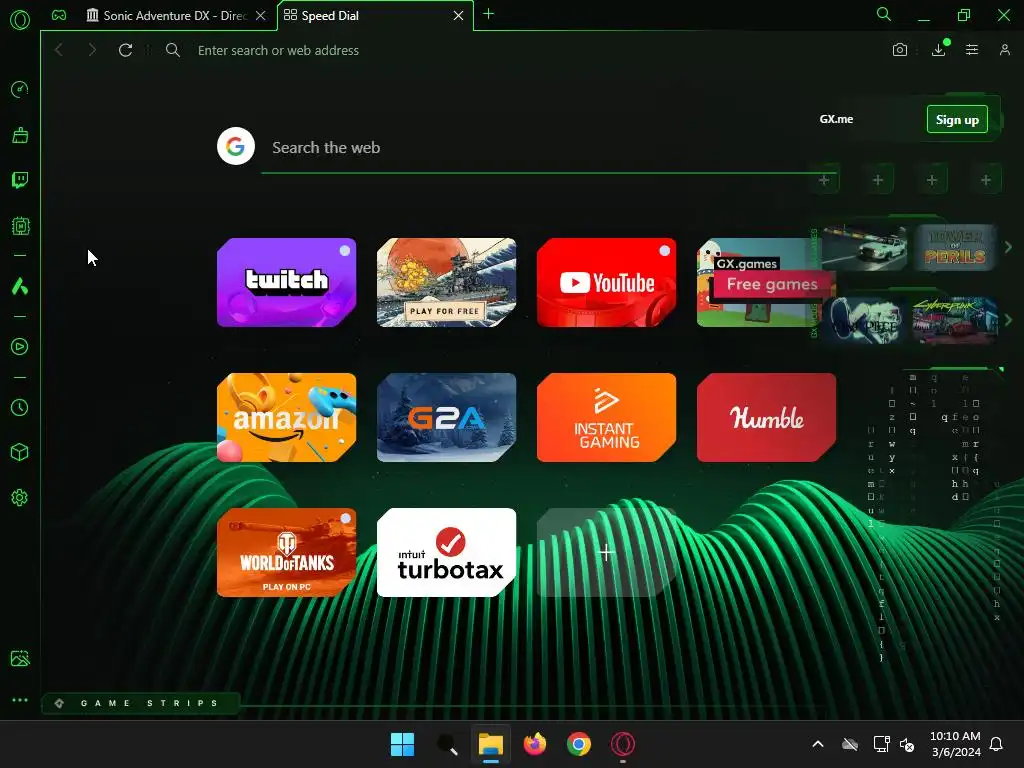
Task: Go back with the back arrow
Action: point(59,50)
